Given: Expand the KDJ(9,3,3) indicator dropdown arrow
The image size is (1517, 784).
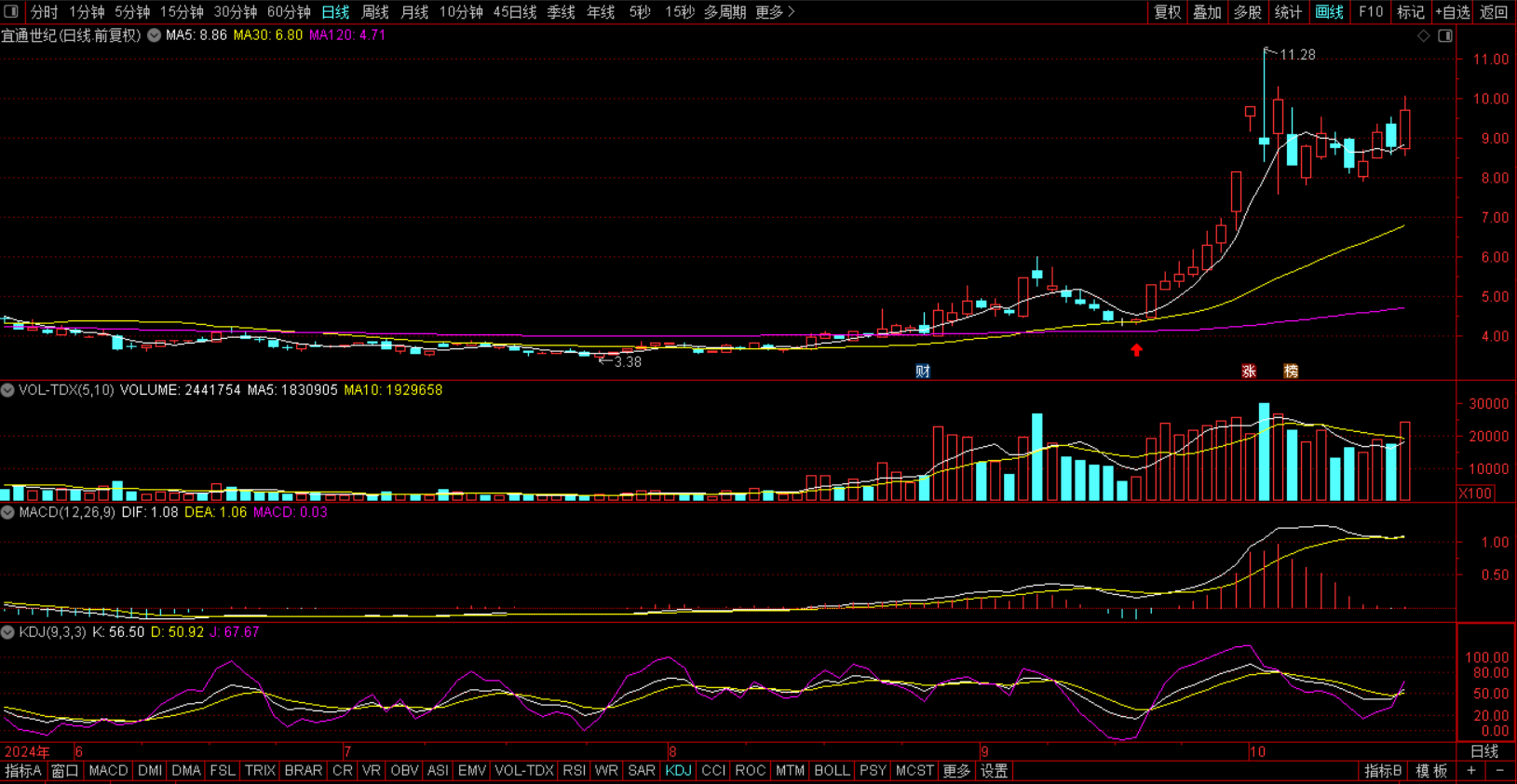Looking at the screenshot, I should [7, 632].
